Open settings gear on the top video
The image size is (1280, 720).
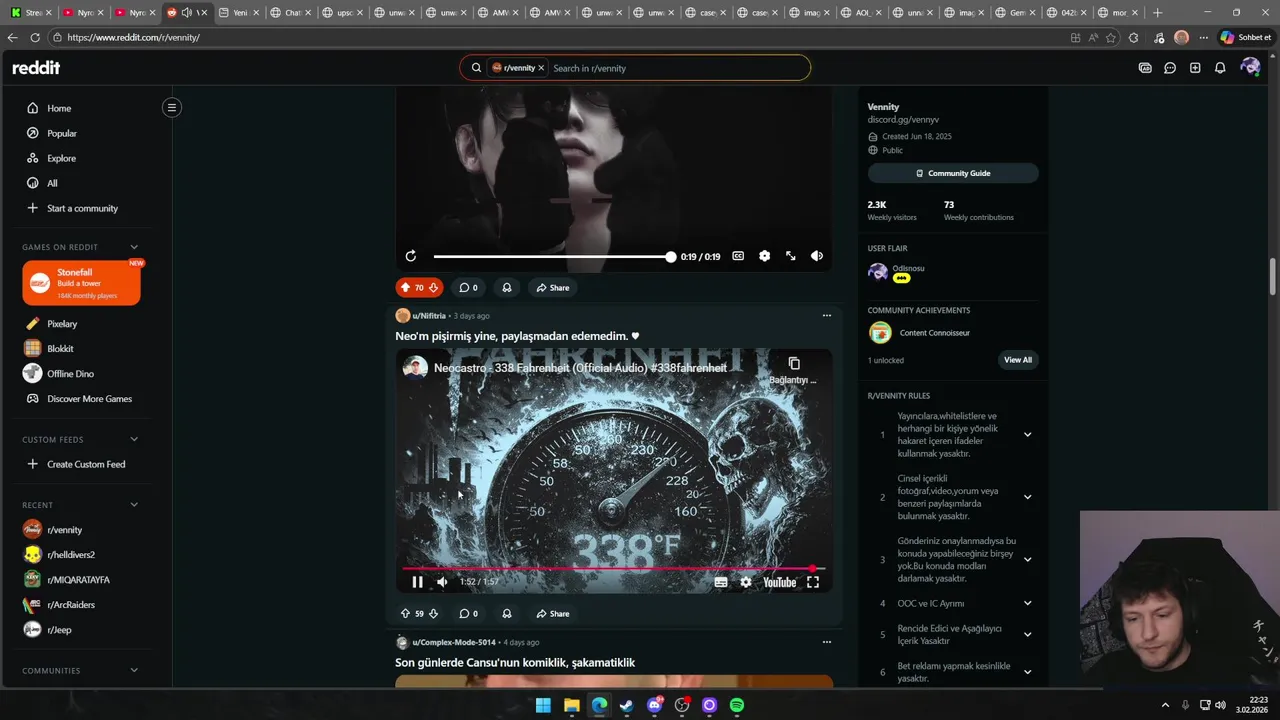[764, 256]
